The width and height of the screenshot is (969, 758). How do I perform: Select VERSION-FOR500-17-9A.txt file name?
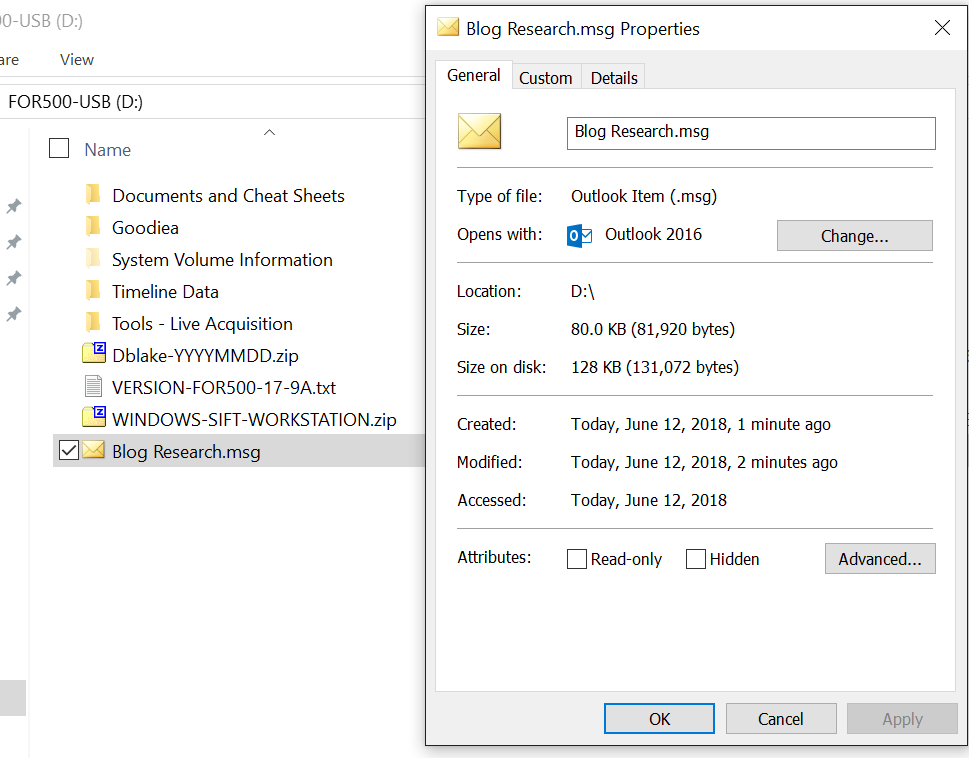(224, 388)
